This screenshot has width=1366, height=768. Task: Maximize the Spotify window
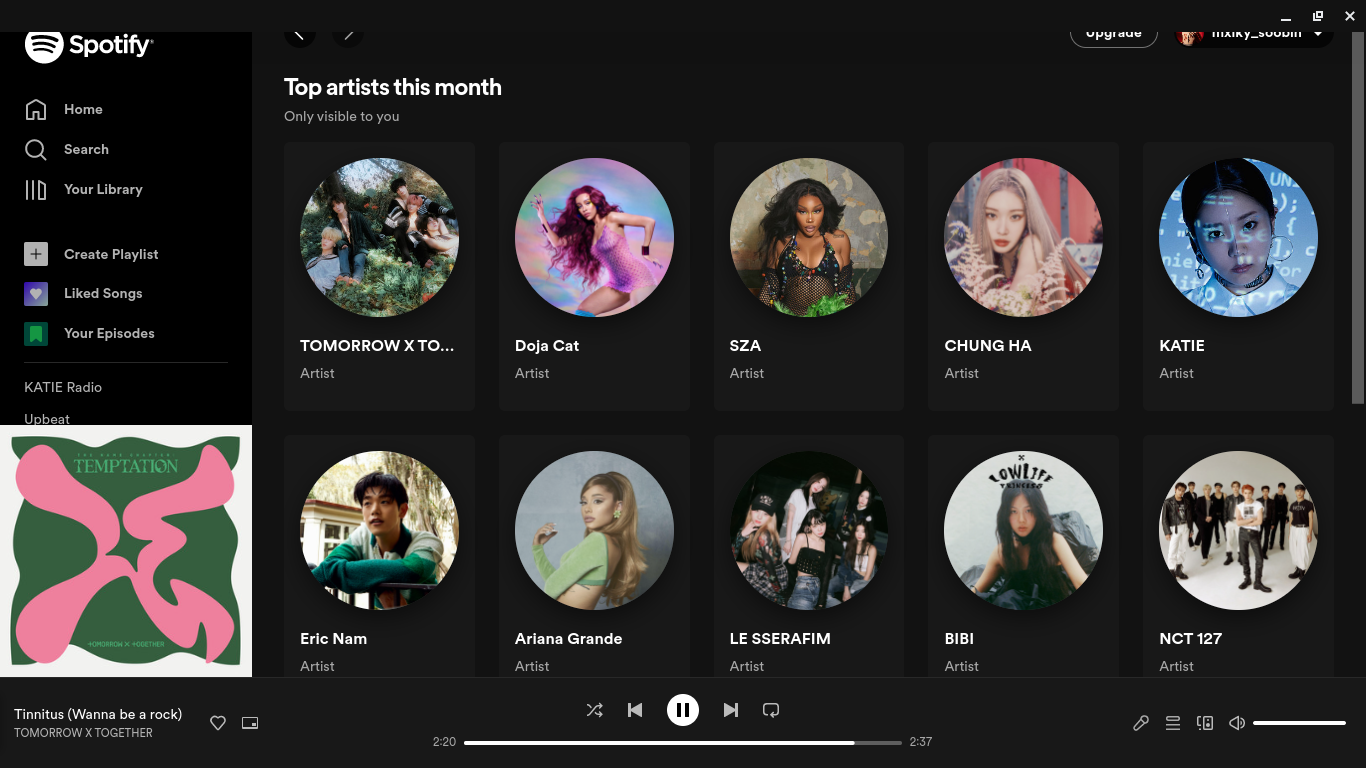pyautogui.click(x=1318, y=16)
